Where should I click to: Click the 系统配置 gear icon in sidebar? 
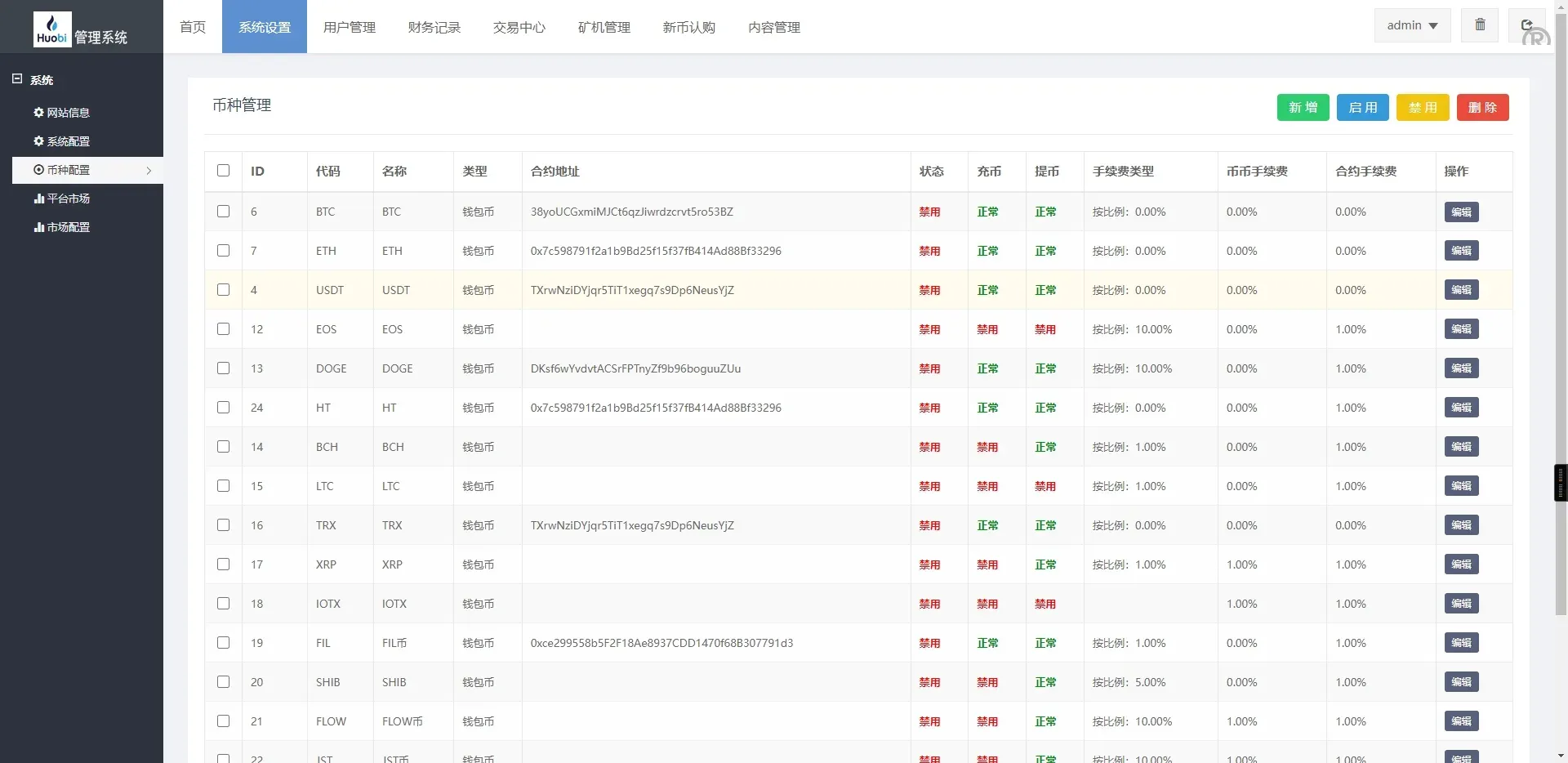pos(37,141)
